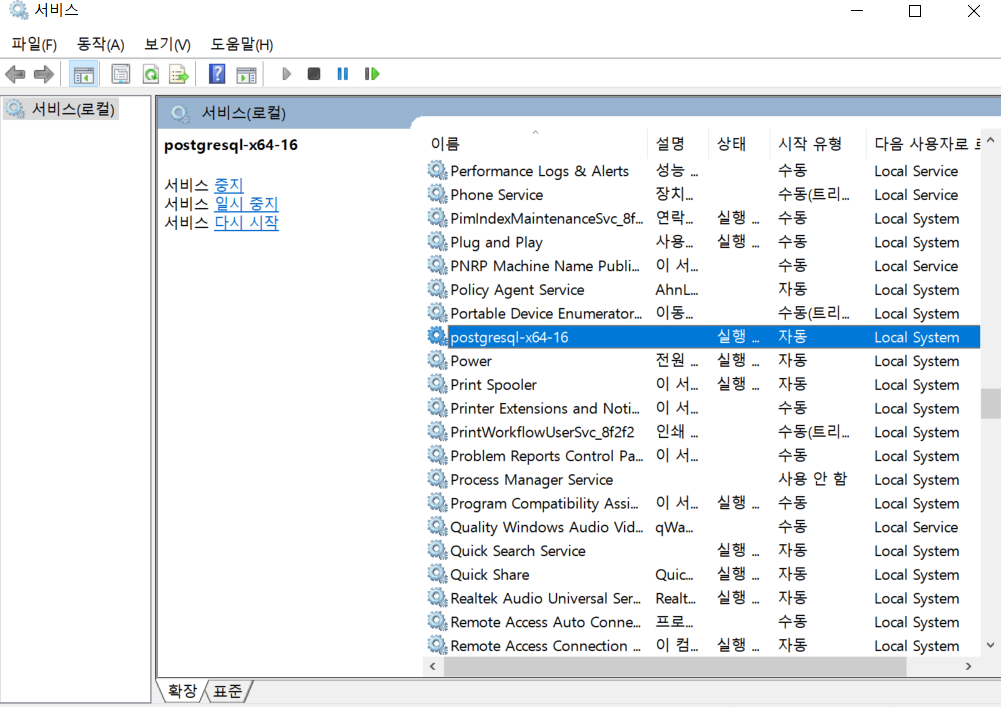This screenshot has width=1001, height=707.
Task: Click the Start Service play icon
Action: pyautogui.click(x=287, y=74)
